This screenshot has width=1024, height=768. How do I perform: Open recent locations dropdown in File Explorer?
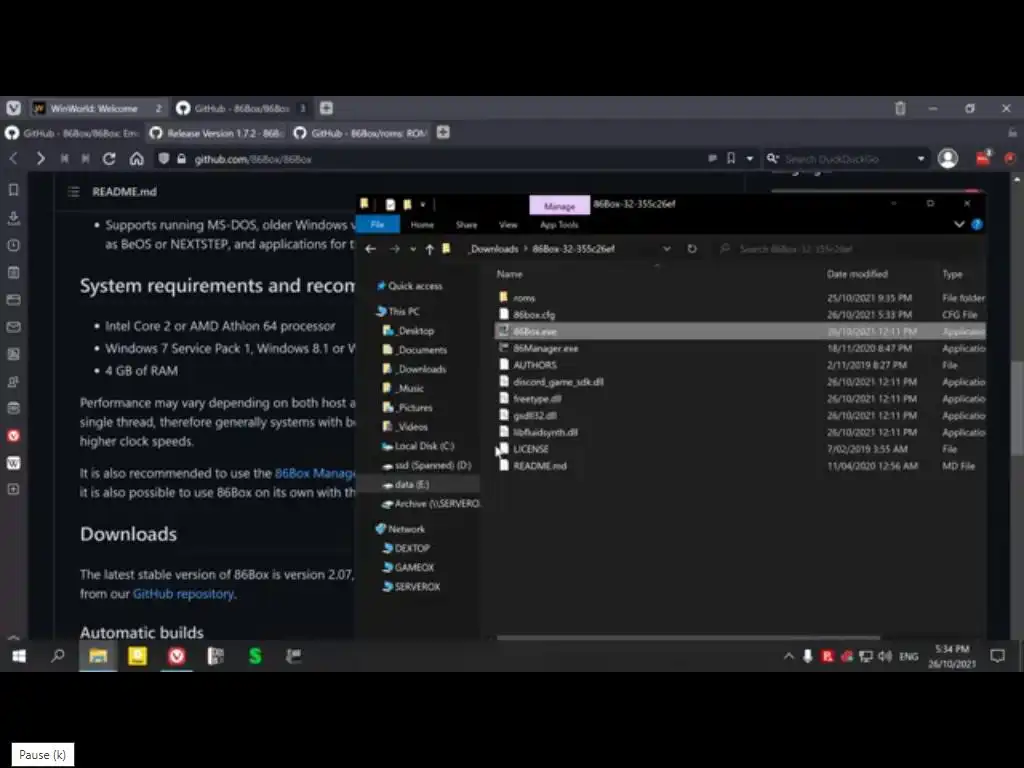pos(413,249)
